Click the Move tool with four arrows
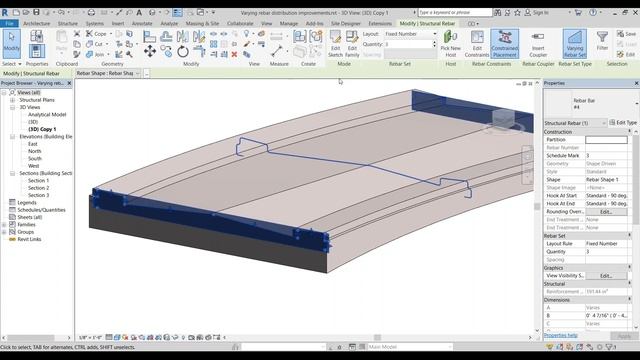The width and height of the screenshot is (640, 360). click(150, 51)
